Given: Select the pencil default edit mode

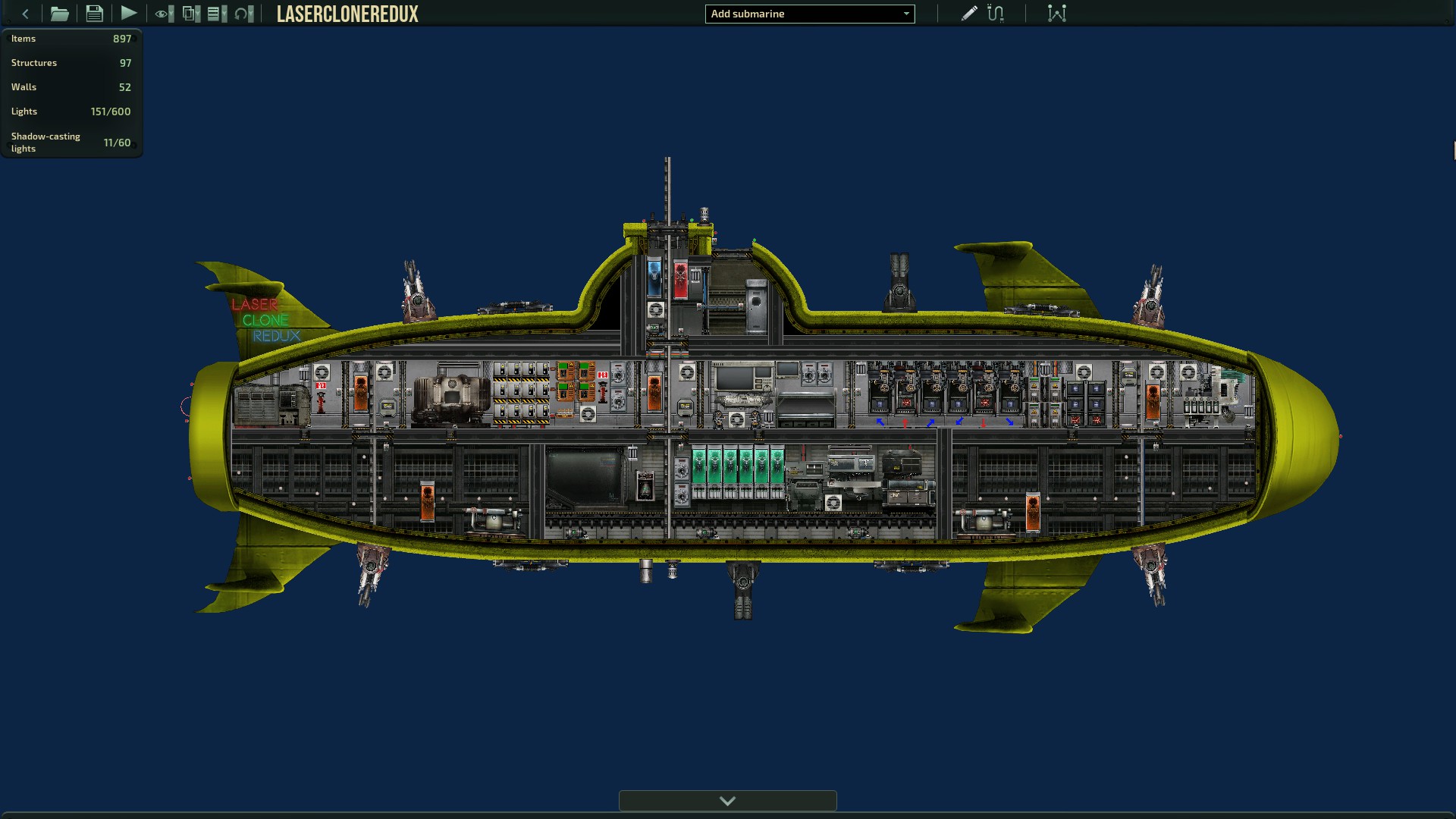Looking at the screenshot, I should (968, 13).
